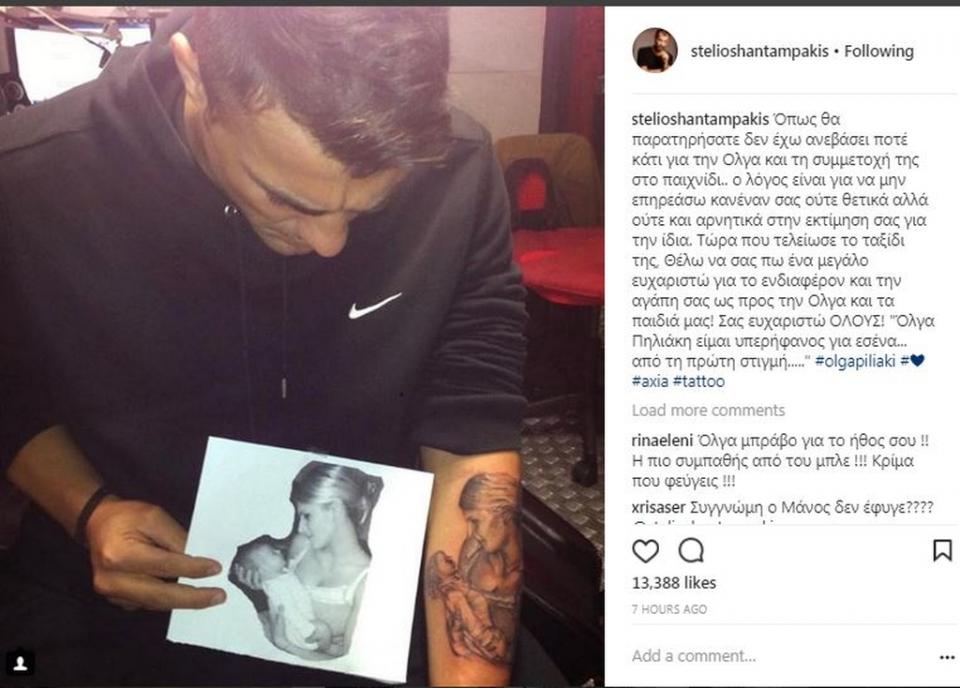Follow the #olgapiliaki hashtag link
Screen dimensions: 960x688
[x=855, y=361]
